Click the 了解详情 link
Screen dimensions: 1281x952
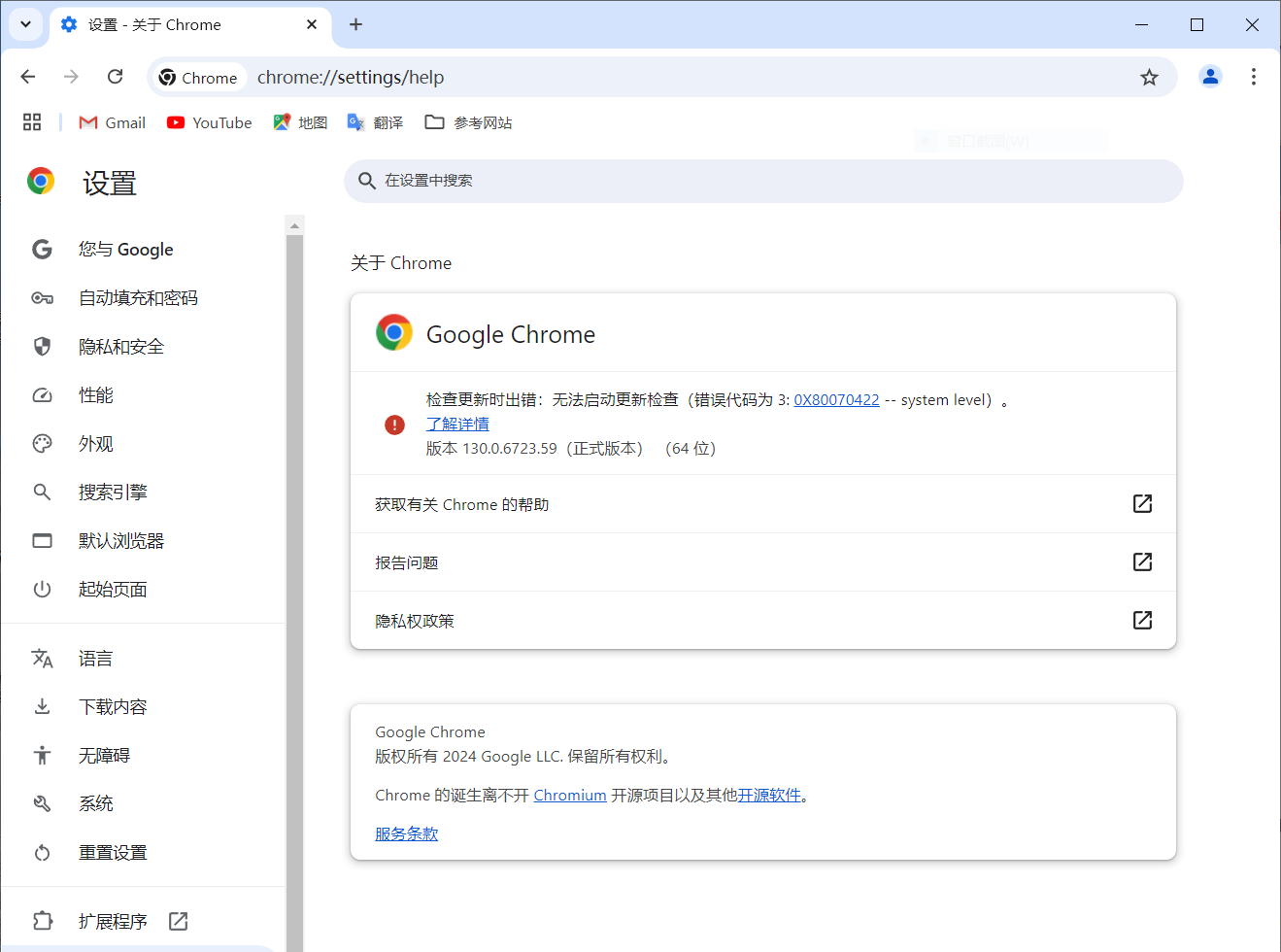click(x=457, y=425)
